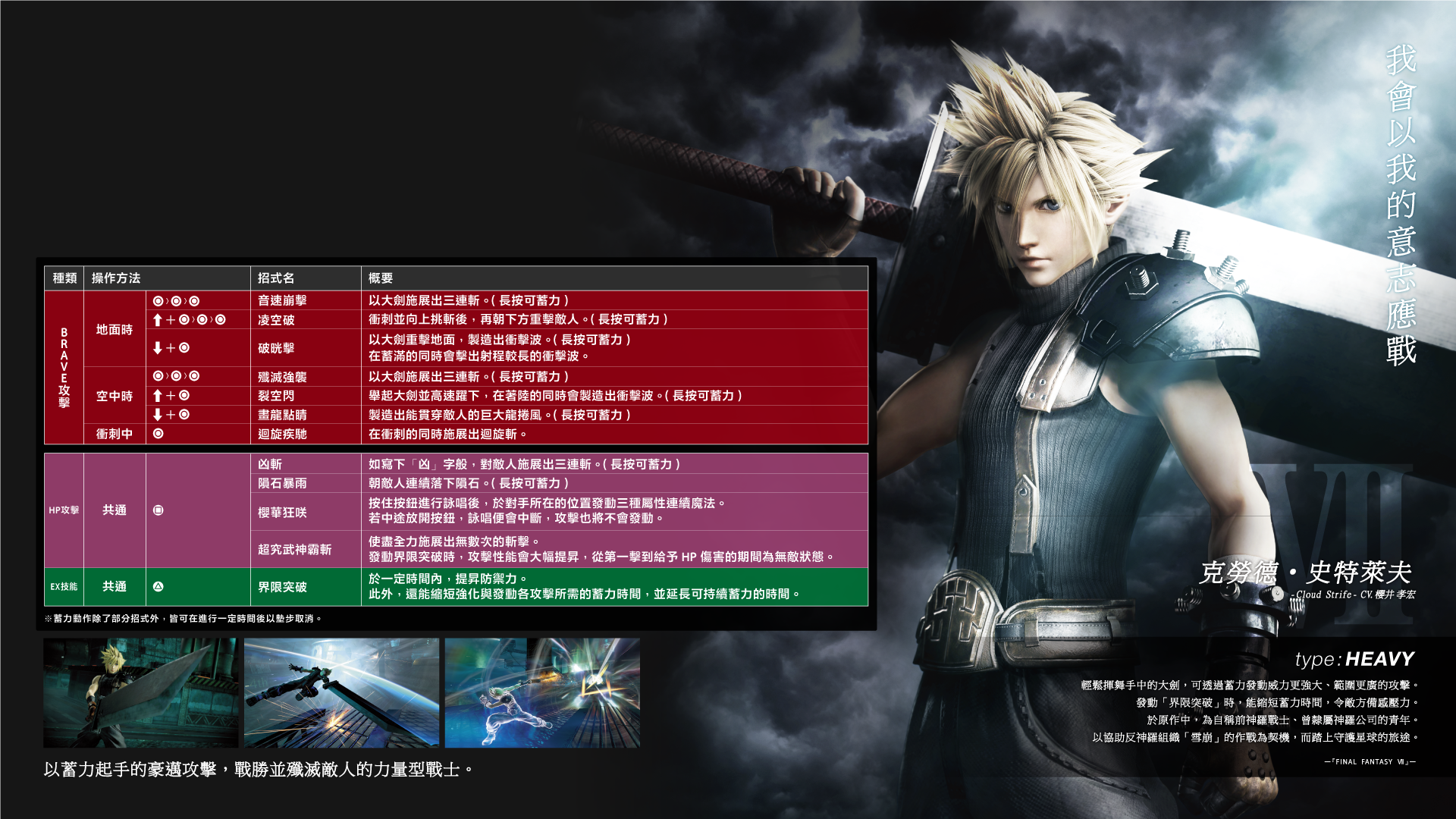The image size is (1456, 819).
Task: Select the 共通 cell in the EX技能 row
Action: 115,586
